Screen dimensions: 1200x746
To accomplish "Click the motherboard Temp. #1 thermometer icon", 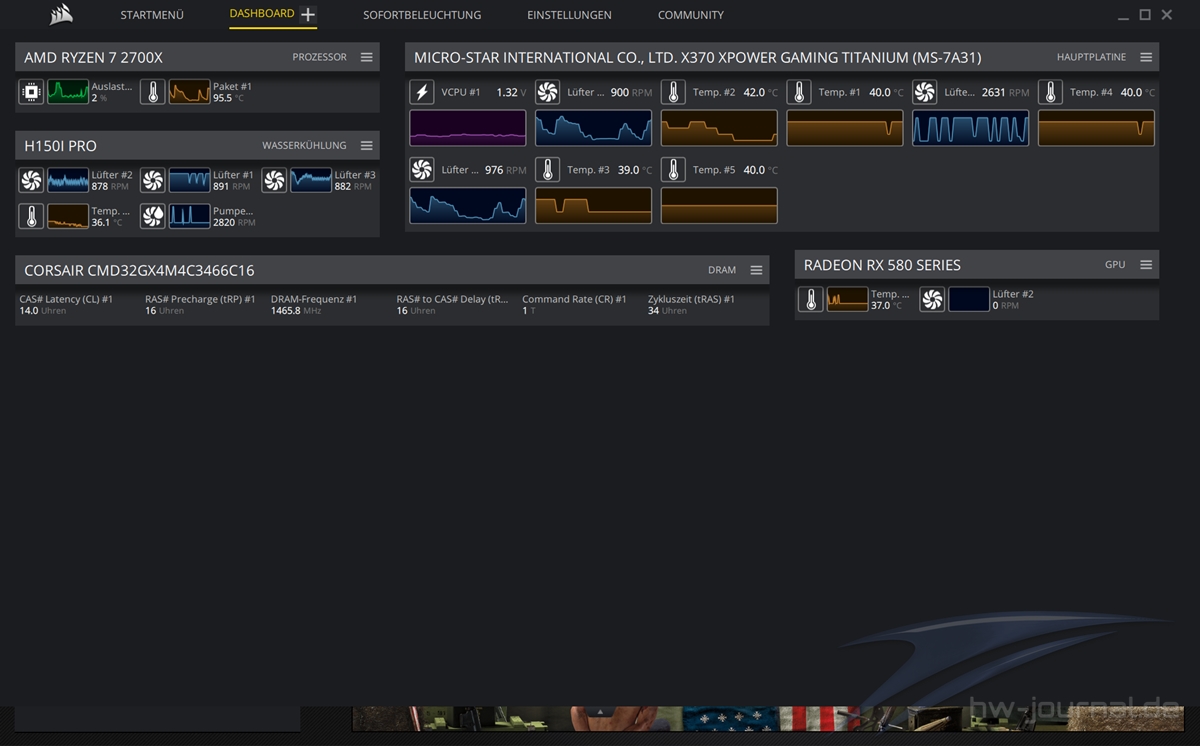I will [799, 92].
